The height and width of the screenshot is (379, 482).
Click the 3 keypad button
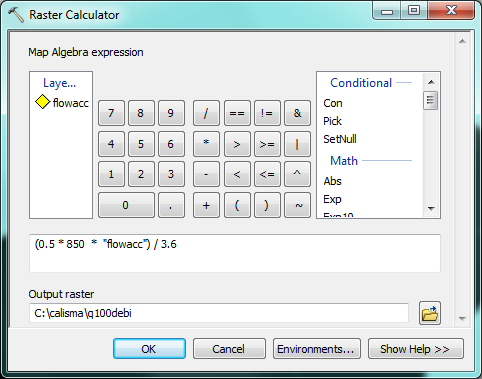(171, 174)
